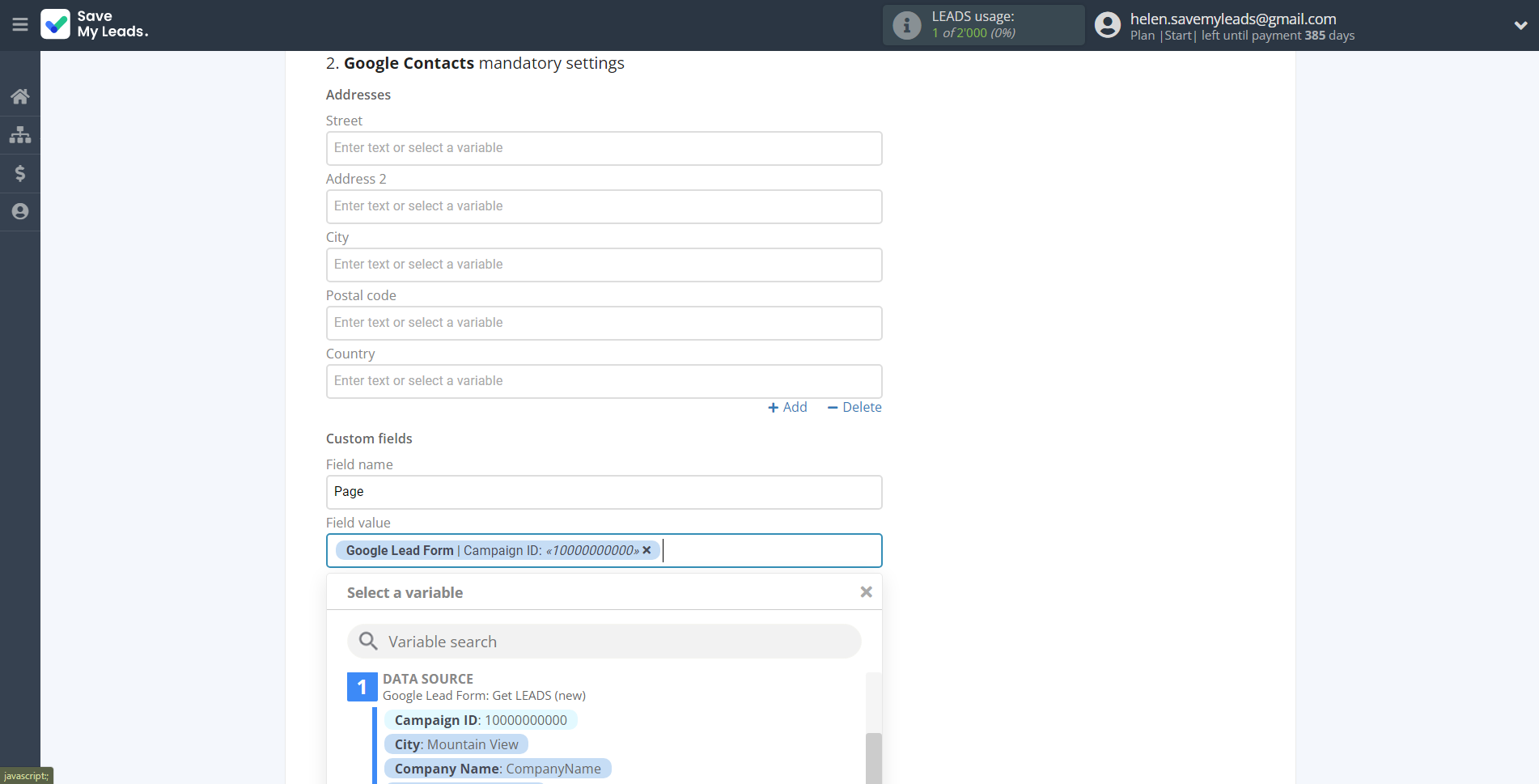Click Google Lead Form: Get LEADS (new) text

pos(484,696)
